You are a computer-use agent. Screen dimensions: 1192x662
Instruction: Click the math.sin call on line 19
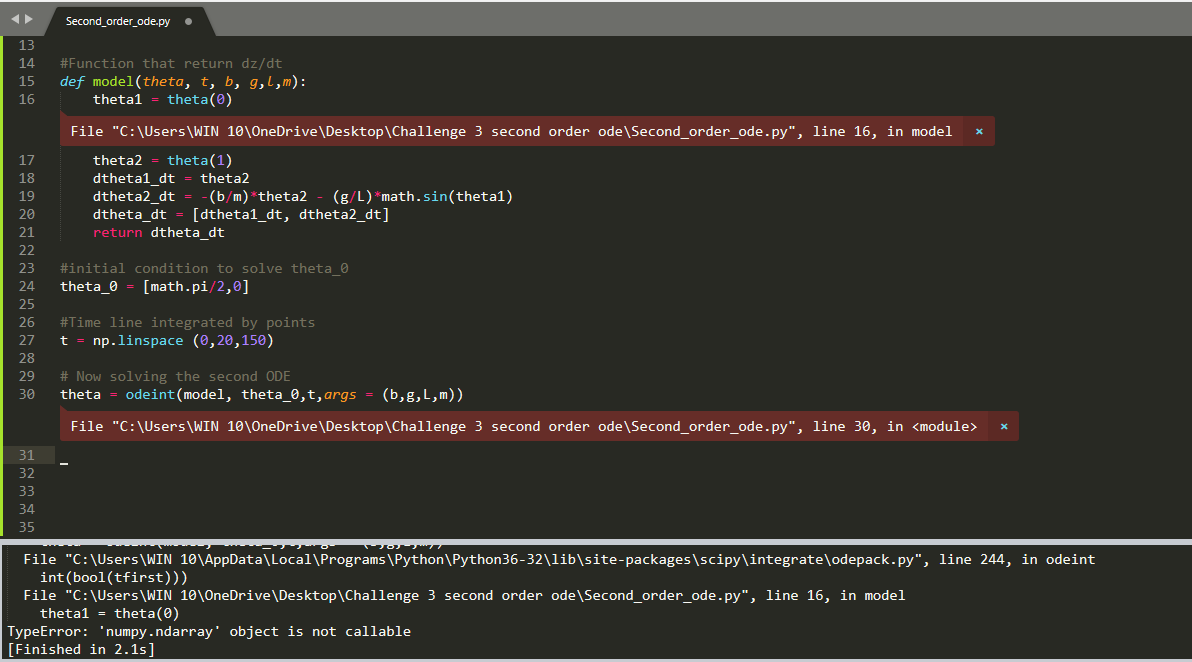click(414, 196)
